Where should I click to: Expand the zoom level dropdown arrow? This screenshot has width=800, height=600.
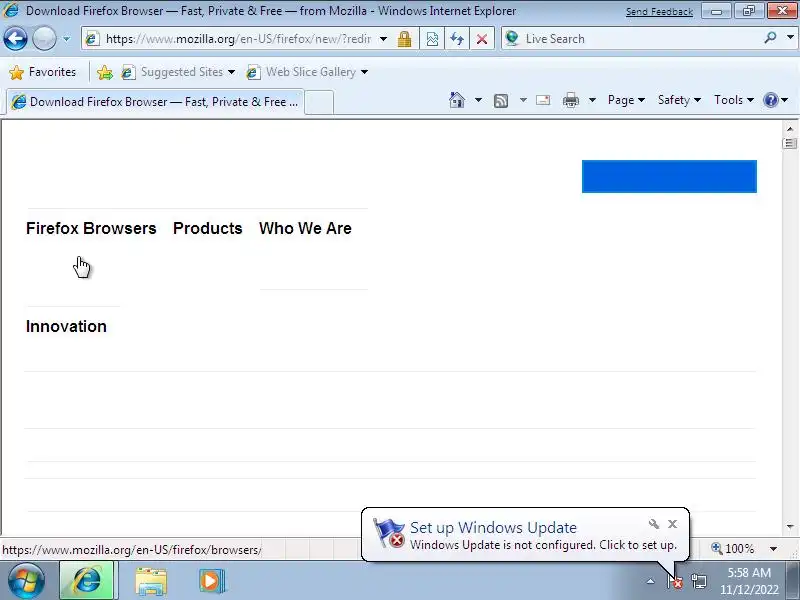click(773, 549)
